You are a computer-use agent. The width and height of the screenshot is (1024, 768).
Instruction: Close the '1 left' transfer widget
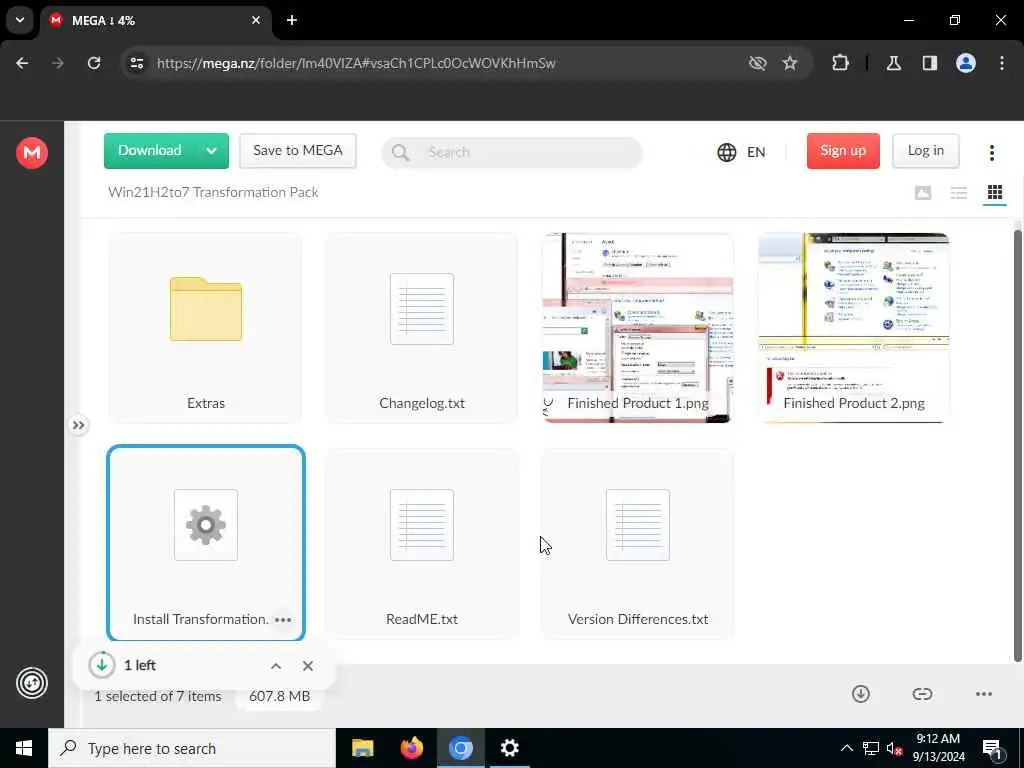[x=308, y=665]
